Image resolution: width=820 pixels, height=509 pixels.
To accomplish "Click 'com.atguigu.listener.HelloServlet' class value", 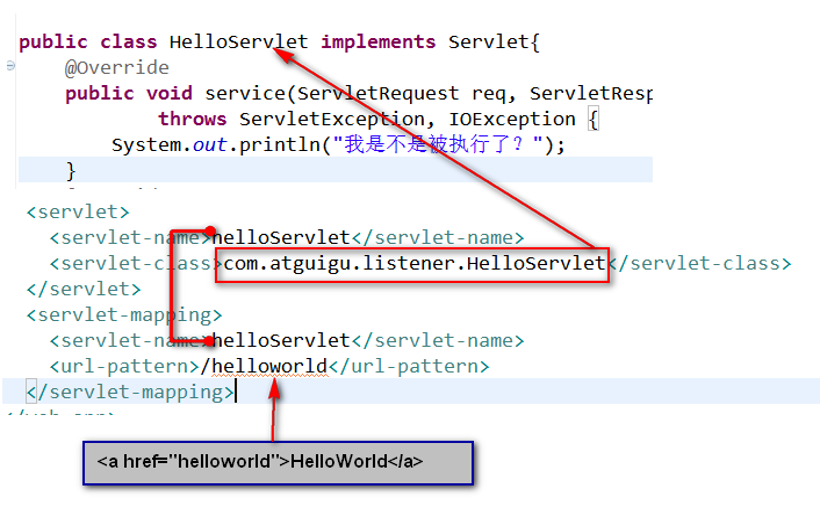I will coord(414,263).
